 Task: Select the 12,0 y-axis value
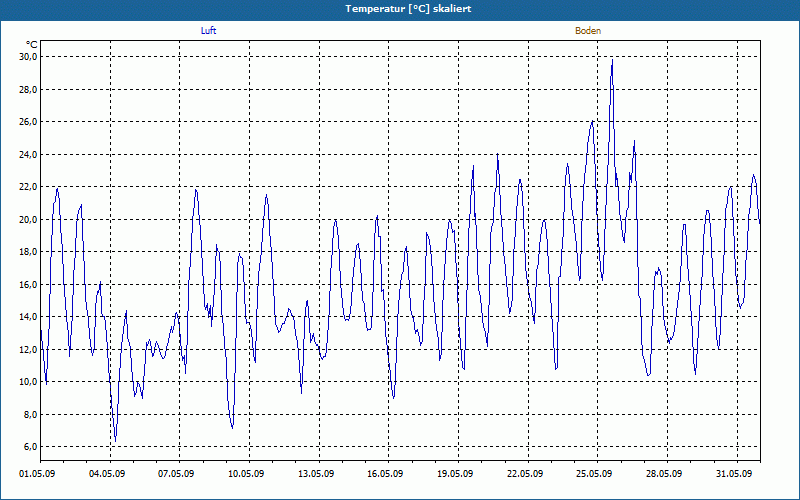(29, 349)
